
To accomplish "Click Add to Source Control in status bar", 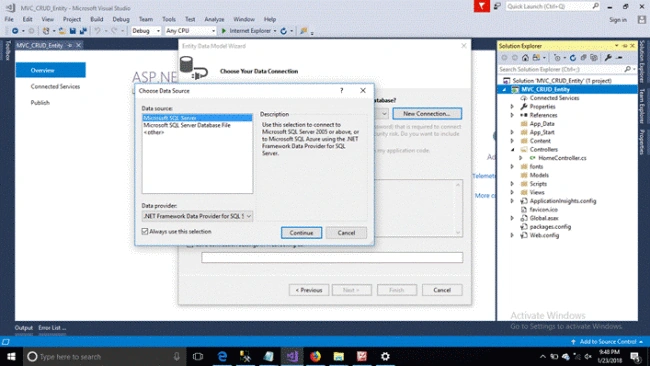I will 608,342.
